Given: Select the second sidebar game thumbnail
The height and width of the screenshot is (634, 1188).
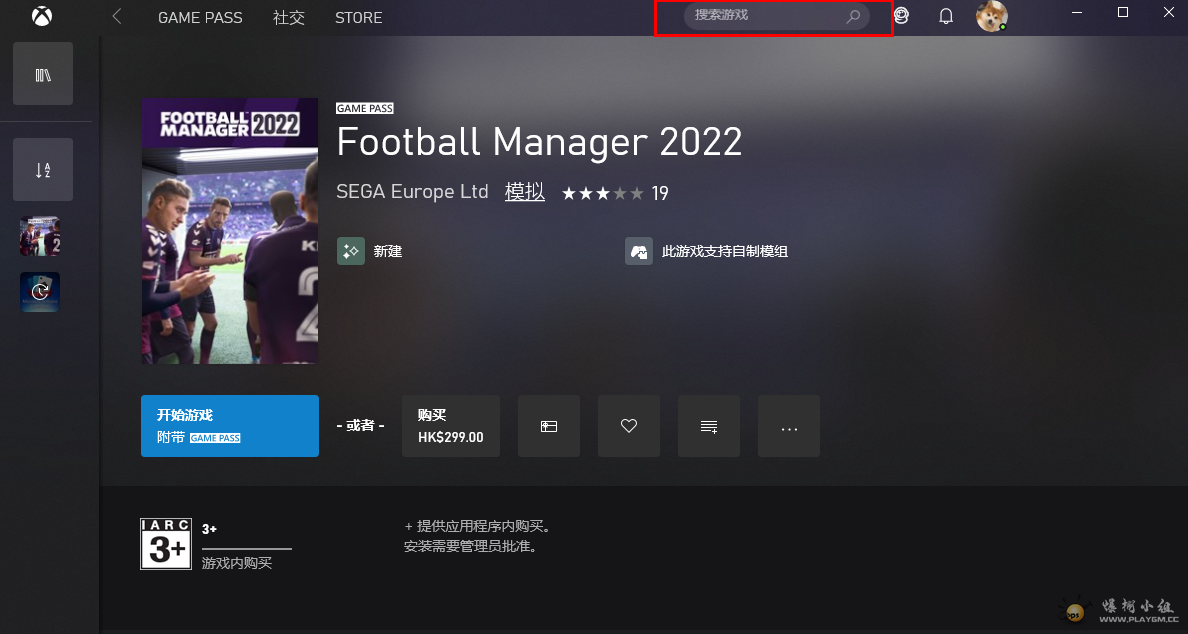Looking at the screenshot, I should point(39,292).
